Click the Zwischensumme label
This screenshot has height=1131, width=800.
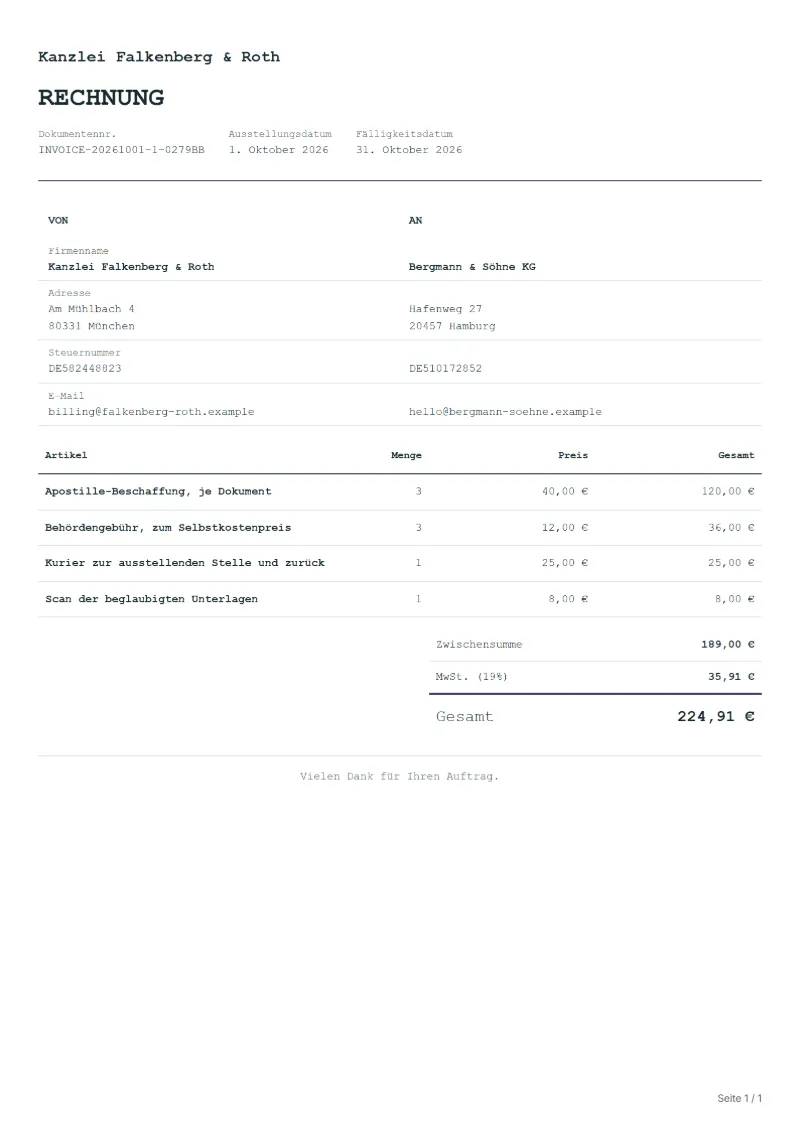[479, 645]
